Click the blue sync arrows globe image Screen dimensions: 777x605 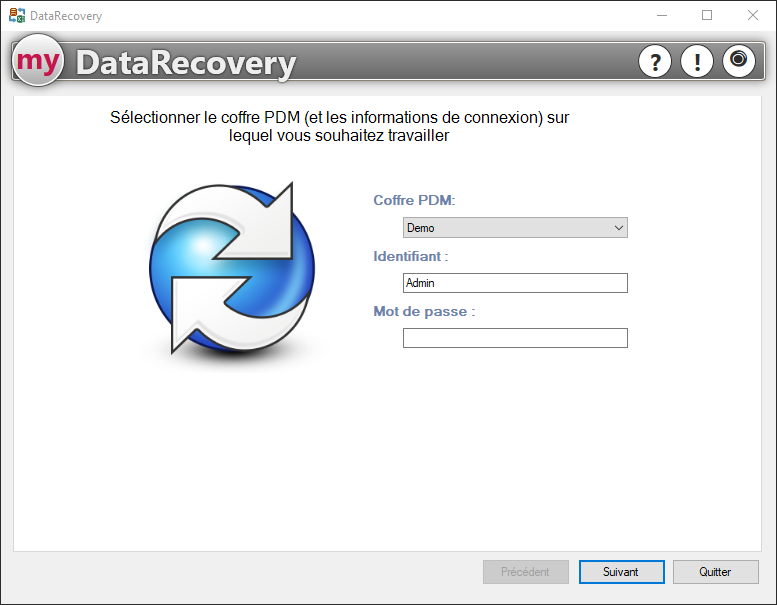(x=232, y=268)
